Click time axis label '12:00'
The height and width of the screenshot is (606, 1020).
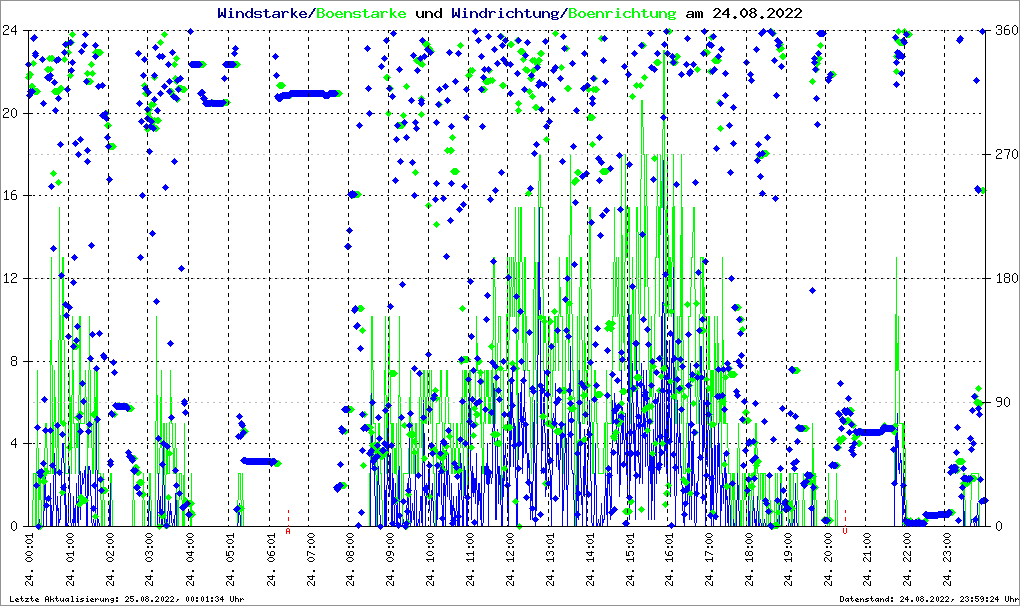pyautogui.click(x=509, y=549)
